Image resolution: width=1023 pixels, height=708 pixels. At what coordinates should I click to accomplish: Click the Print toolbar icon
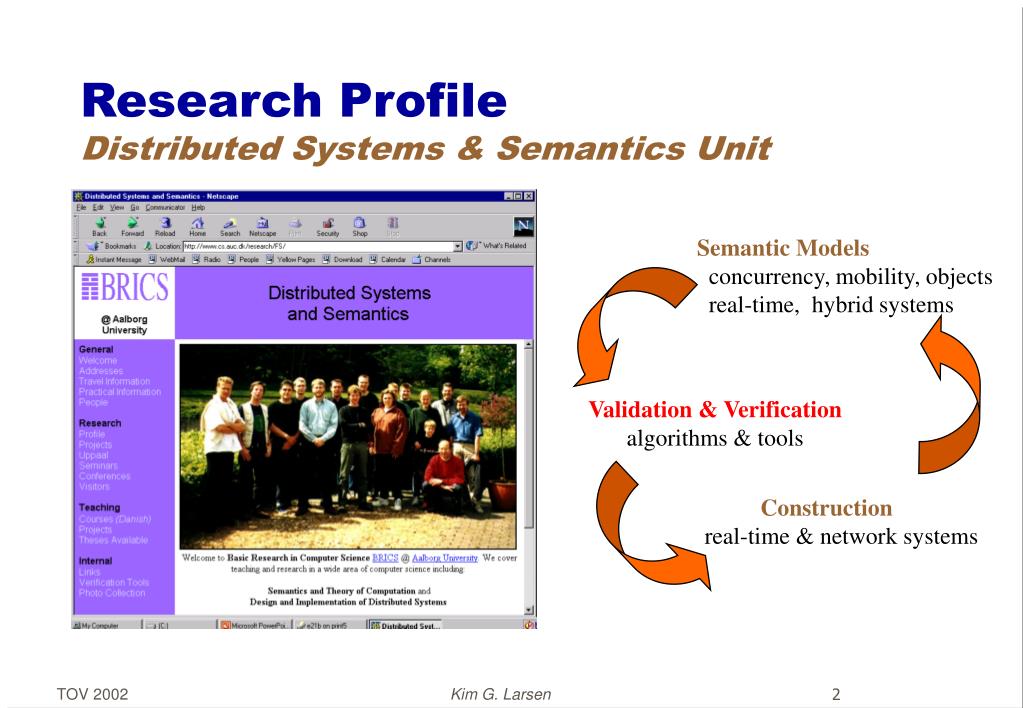pos(295,226)
